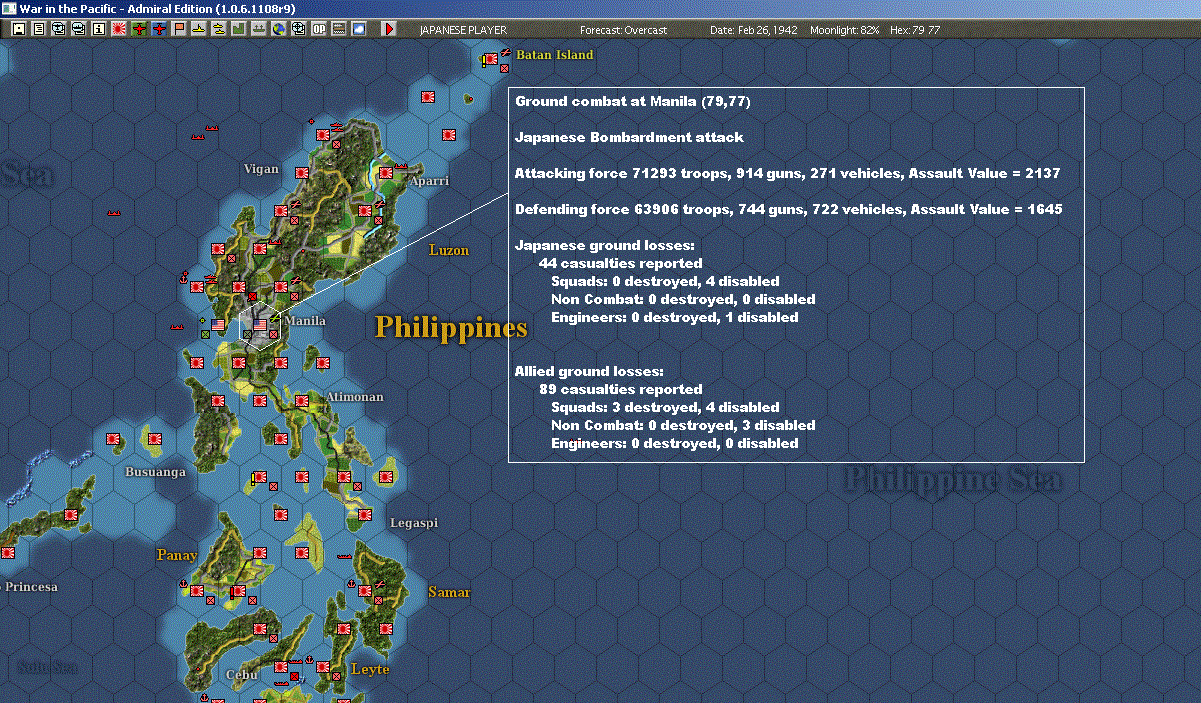Select the US flag unit in Manila hex
This screenshot has width=1201, height=703.
click(x=261, y=325)
